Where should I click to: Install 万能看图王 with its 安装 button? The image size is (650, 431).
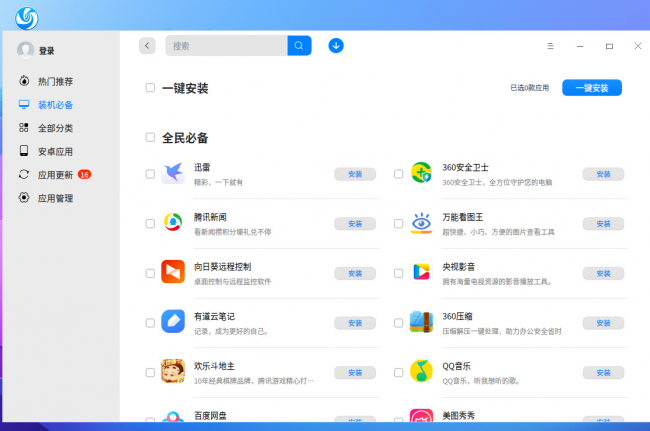point(603,224)
